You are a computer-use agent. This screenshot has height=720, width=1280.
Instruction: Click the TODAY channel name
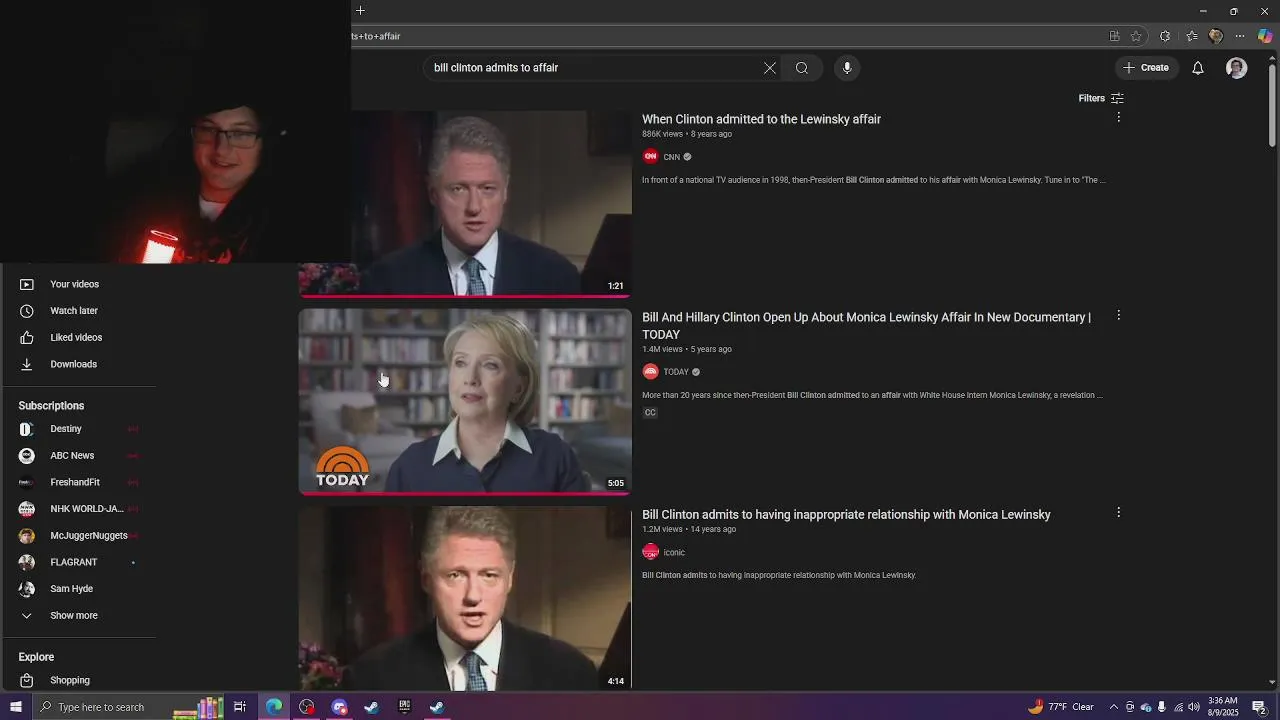click(676, 372)
